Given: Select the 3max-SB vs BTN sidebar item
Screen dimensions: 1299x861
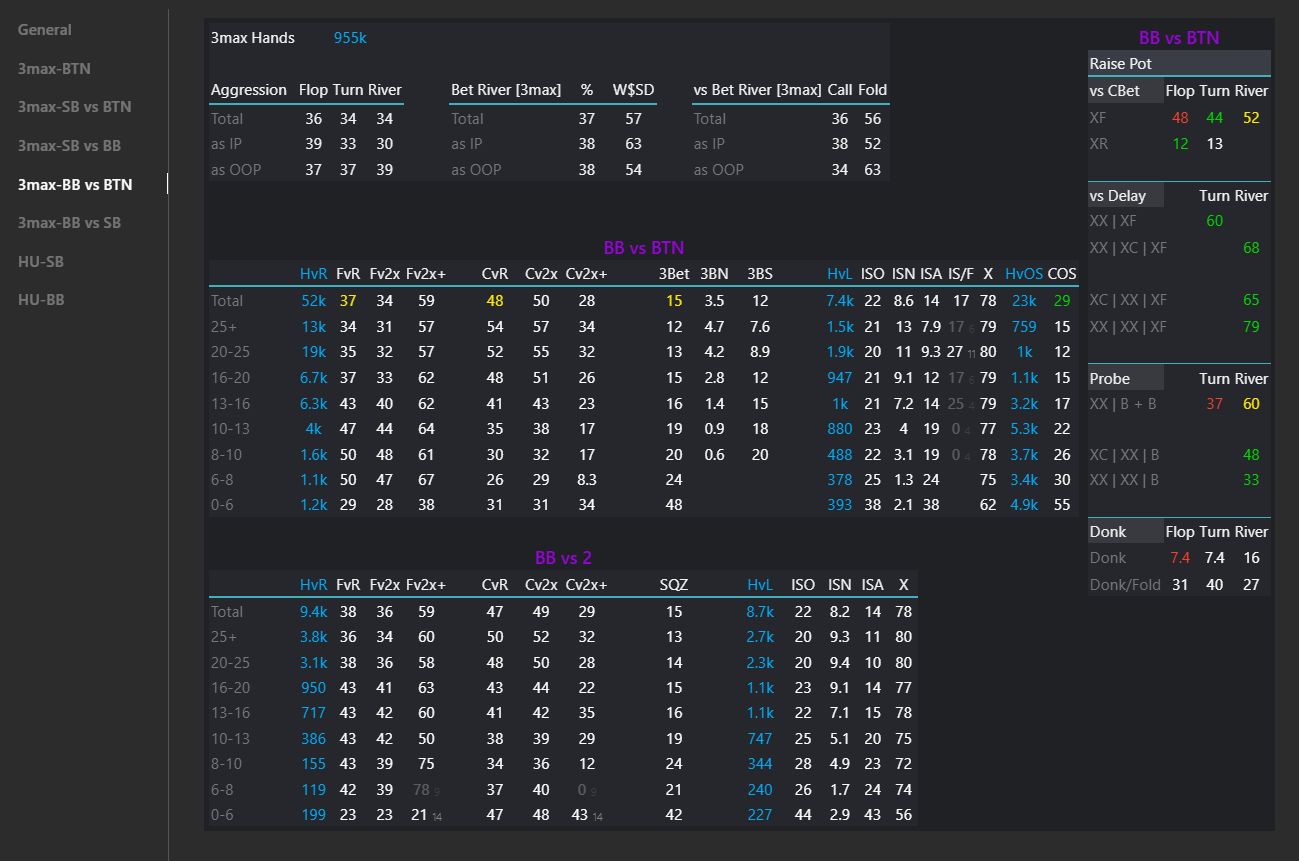Looking at the screenshot, I should (x=74, y=107).
